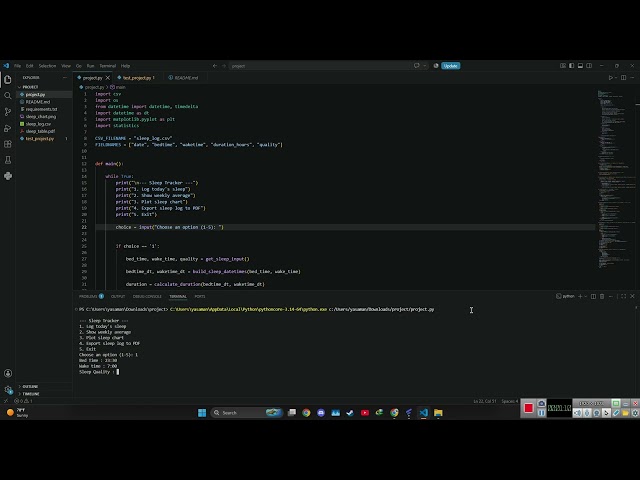Switch to the test_project.py editor tab
This screenshot has height=480, width=640.
(137, 78)
